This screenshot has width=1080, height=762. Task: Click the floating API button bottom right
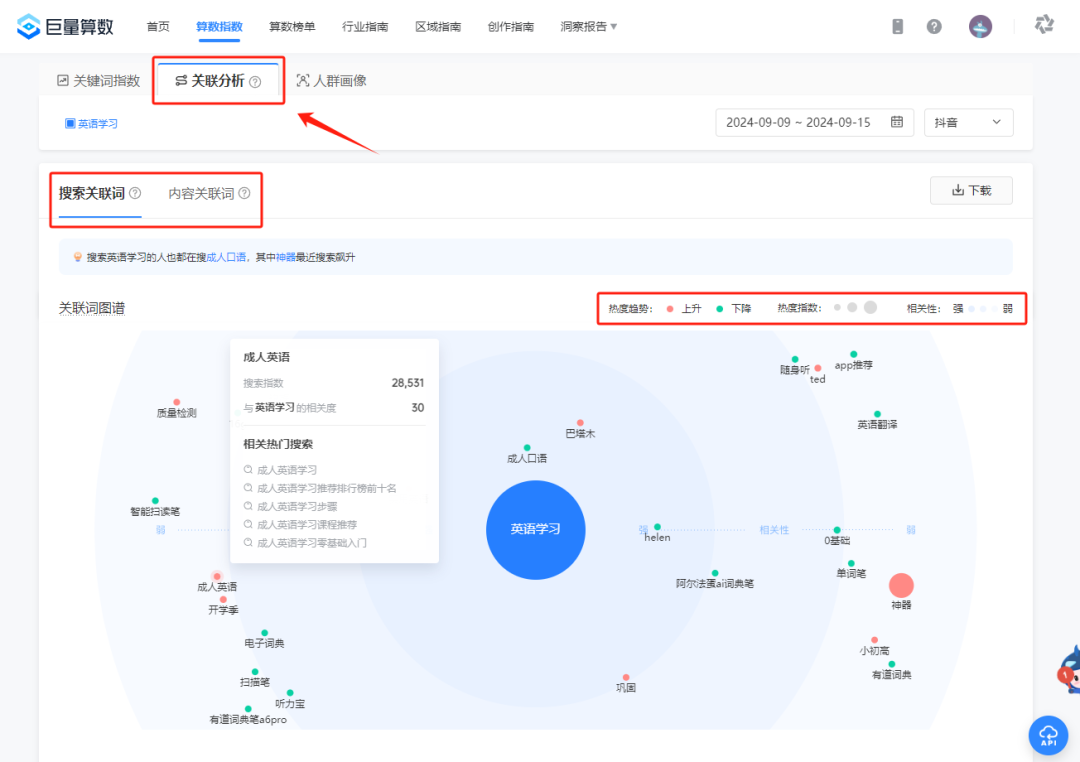(x=1047, y=735)
